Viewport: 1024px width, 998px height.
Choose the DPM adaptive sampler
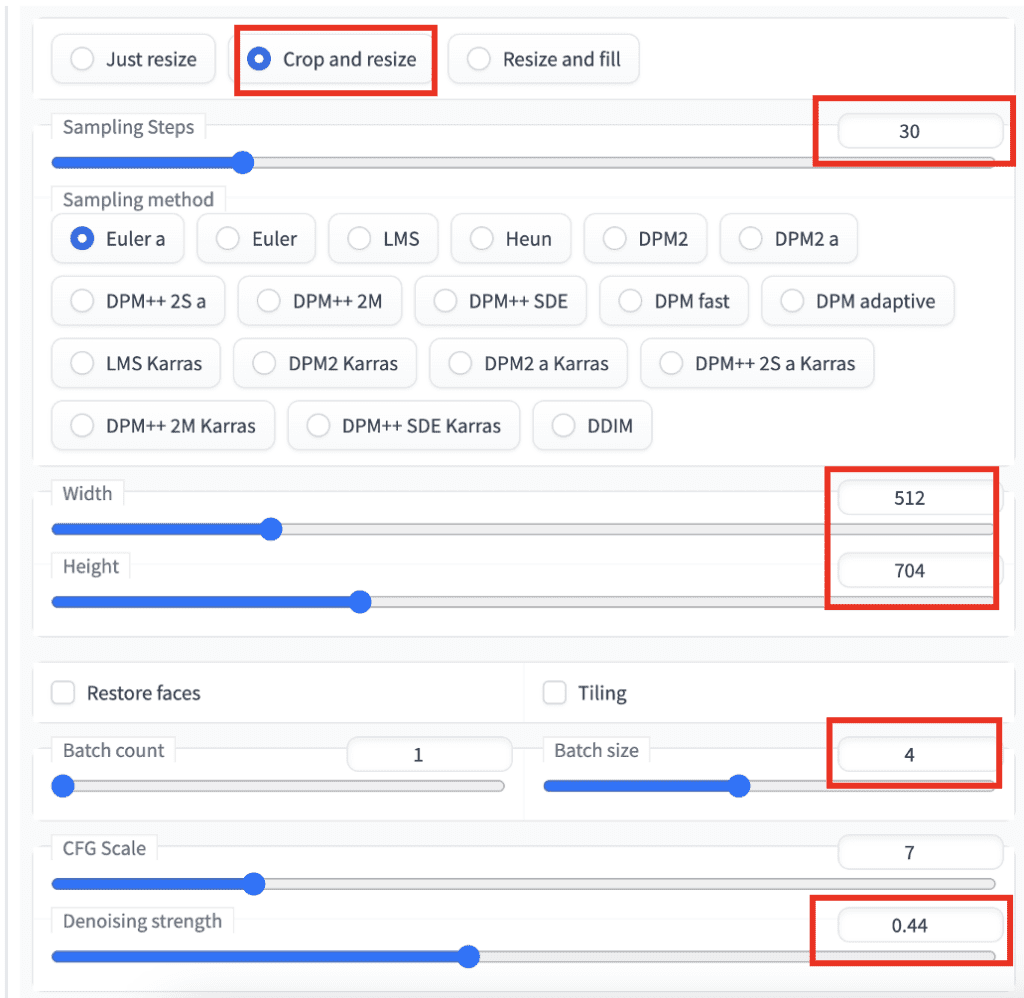857,300
